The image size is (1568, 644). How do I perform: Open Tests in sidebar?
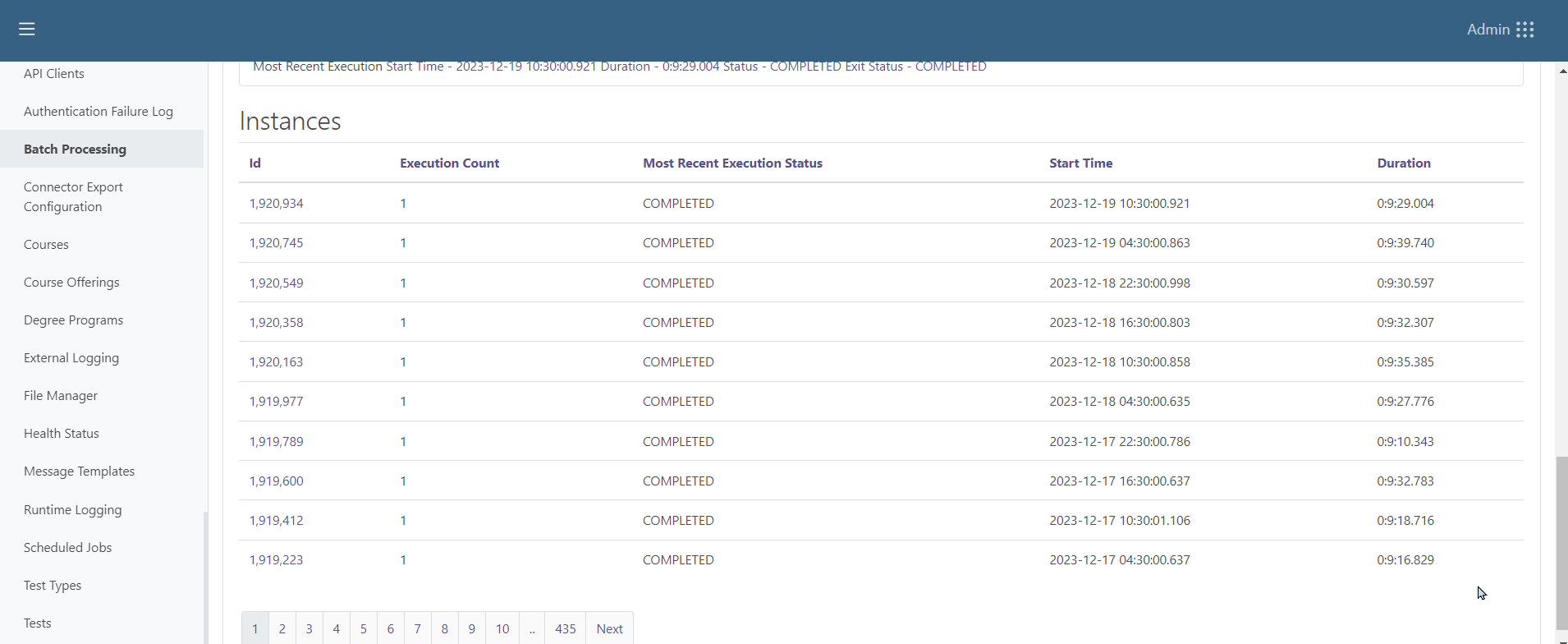(x=38, y=623)
